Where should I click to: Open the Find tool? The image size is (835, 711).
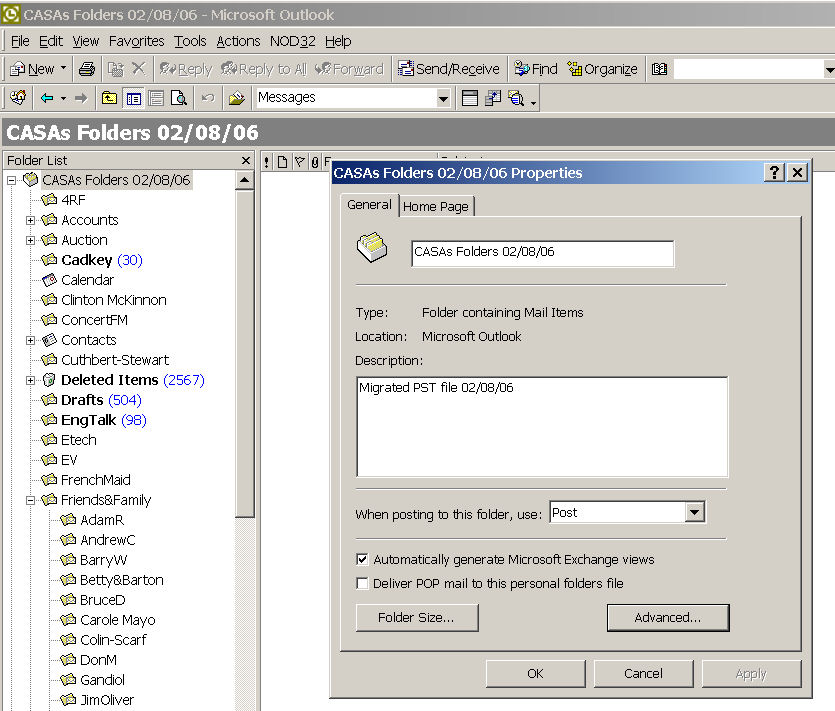point(536,69)
